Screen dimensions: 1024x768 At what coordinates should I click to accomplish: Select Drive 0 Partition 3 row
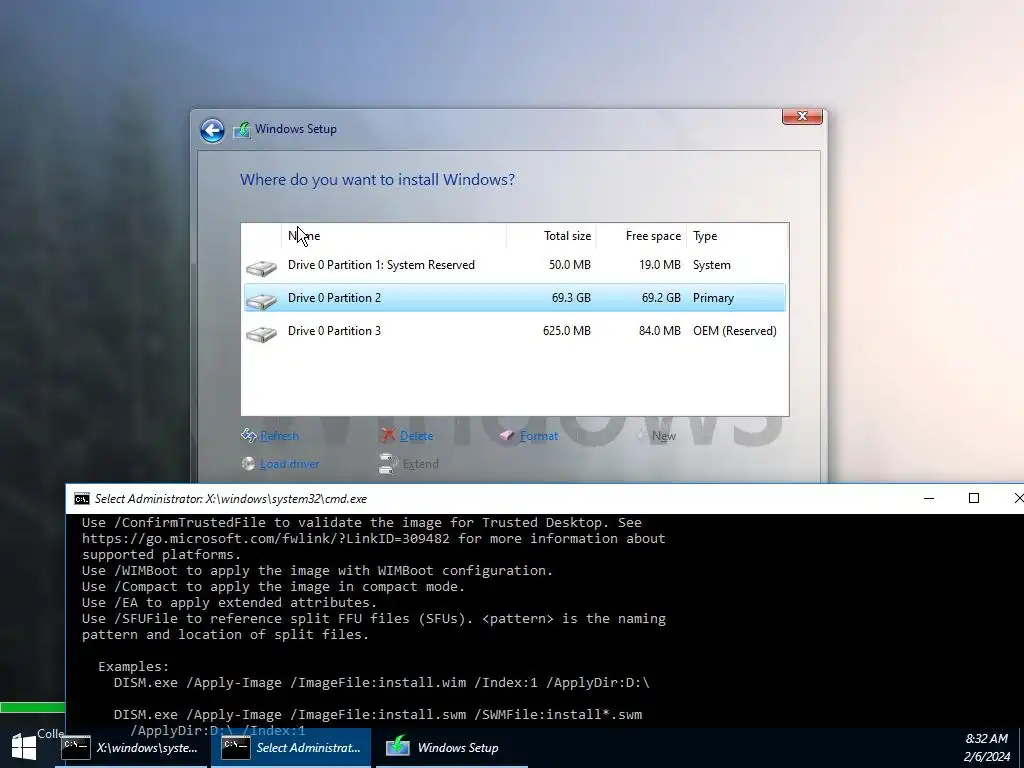pos(515,331)
